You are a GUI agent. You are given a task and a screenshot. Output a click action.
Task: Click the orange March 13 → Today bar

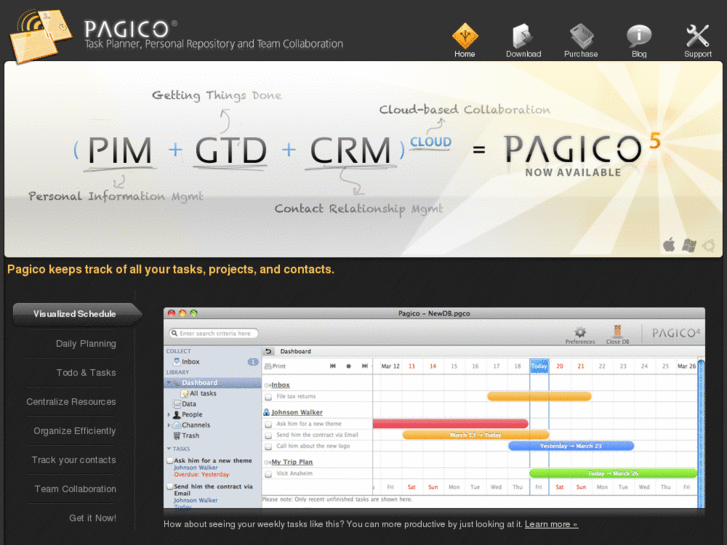[476, 435]
